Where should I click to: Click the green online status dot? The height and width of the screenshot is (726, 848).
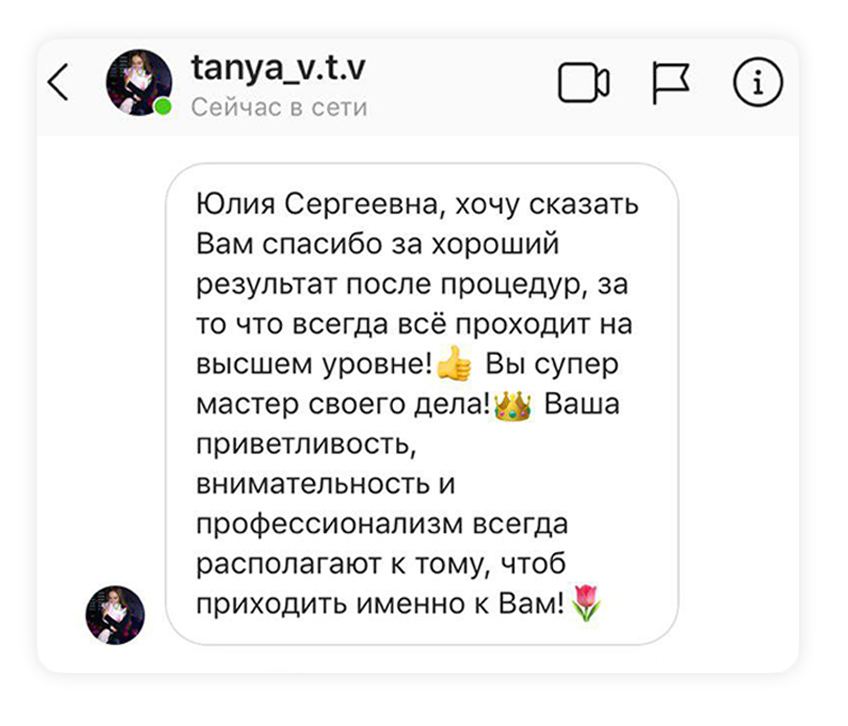pyautogui.click(x=163, y=107)
